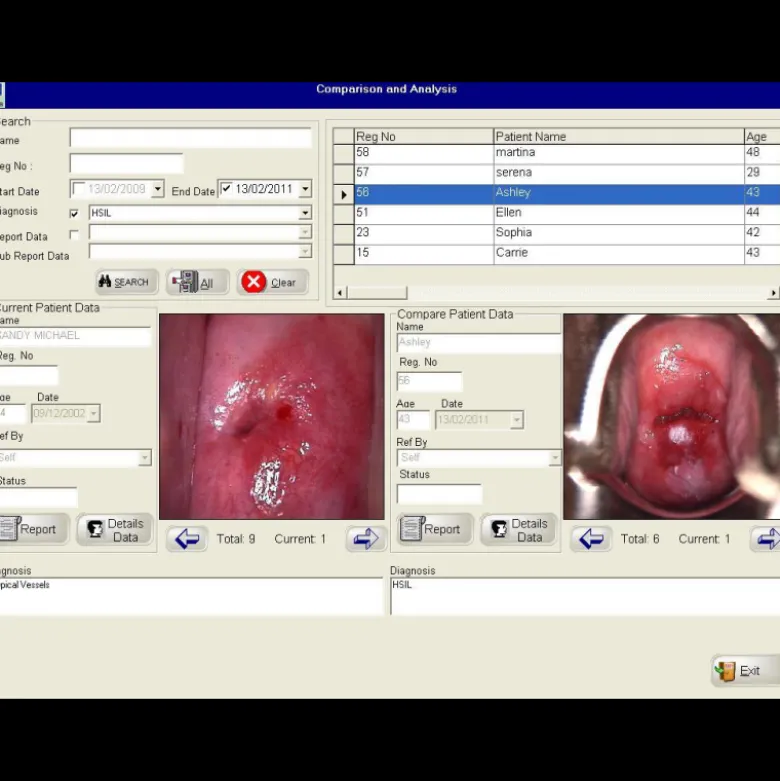The image size is (780, 781).
Task: Click the Exit button
Action: coord(745,671)
